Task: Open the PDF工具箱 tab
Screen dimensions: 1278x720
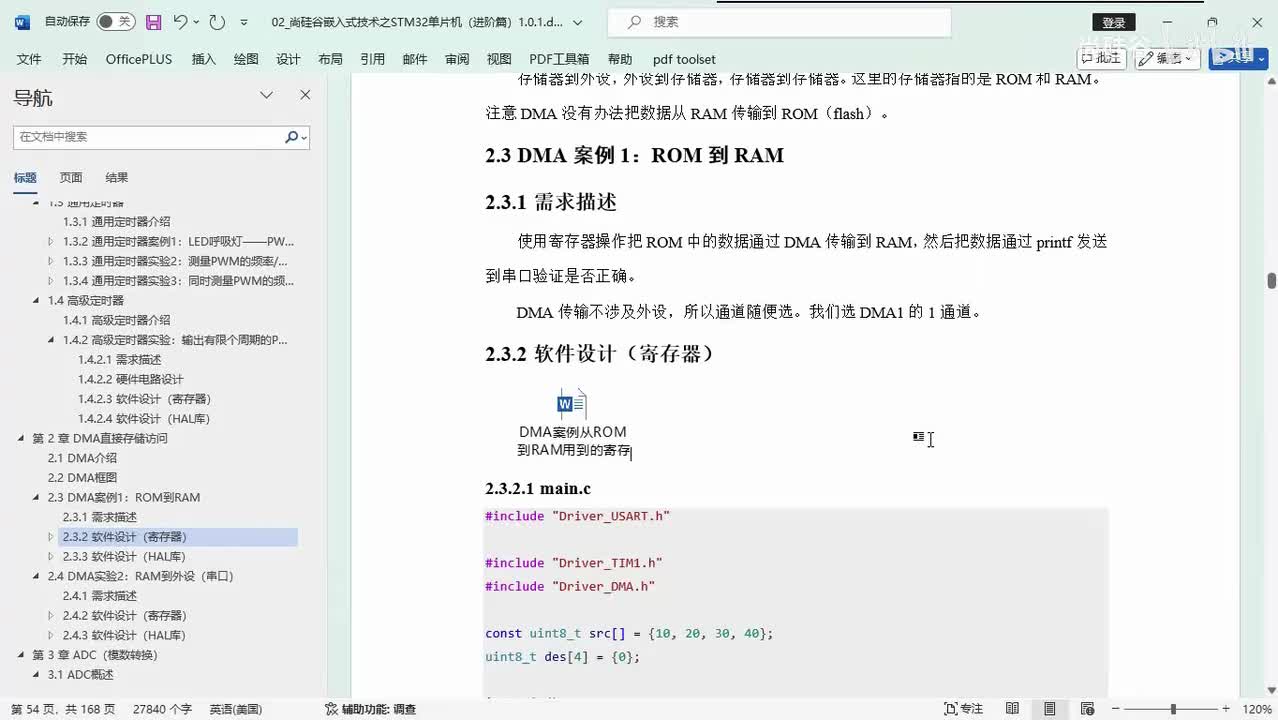Action: pos(559,59)
